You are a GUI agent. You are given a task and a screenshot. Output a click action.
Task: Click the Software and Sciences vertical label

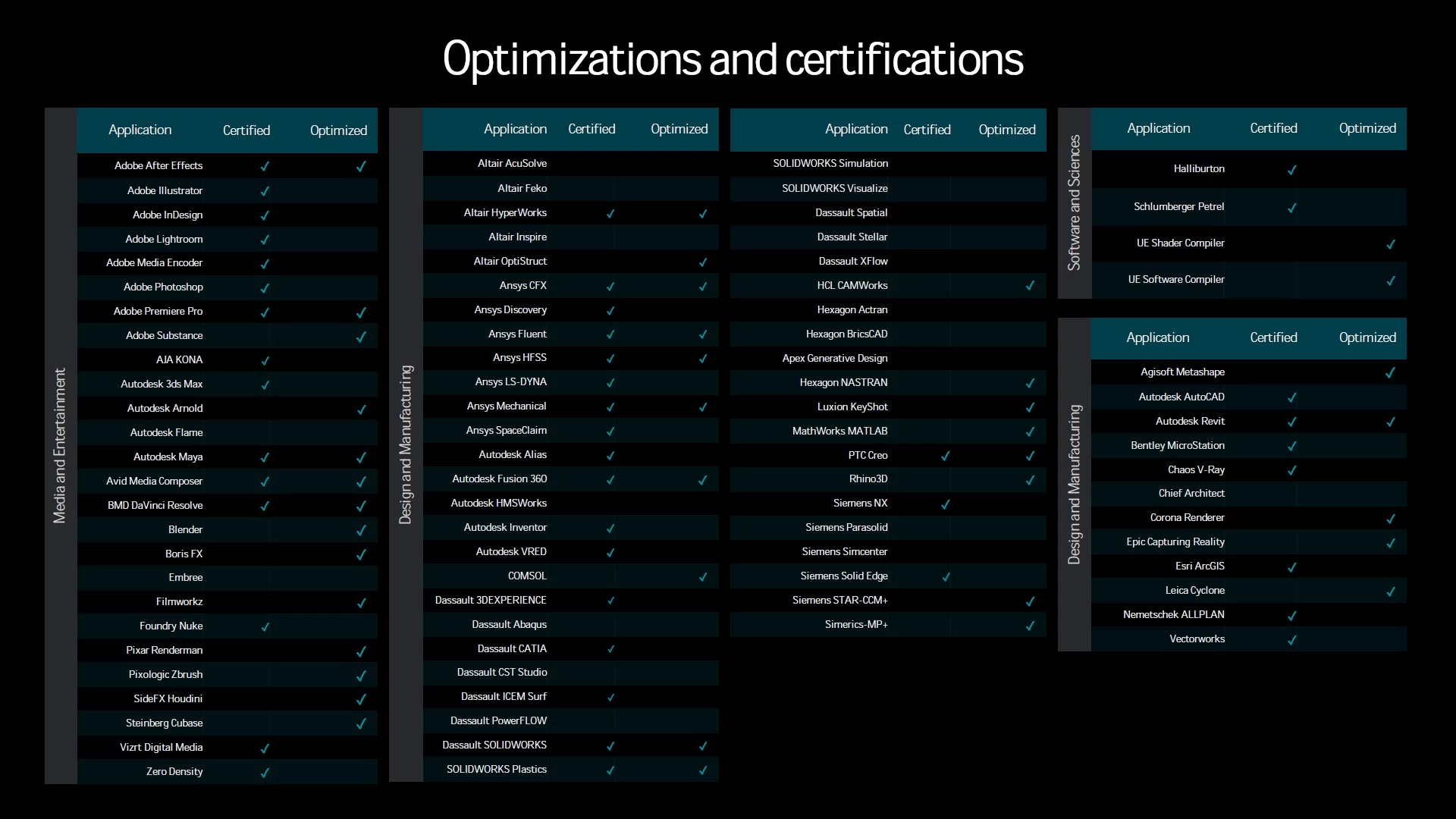[1074, 202]
